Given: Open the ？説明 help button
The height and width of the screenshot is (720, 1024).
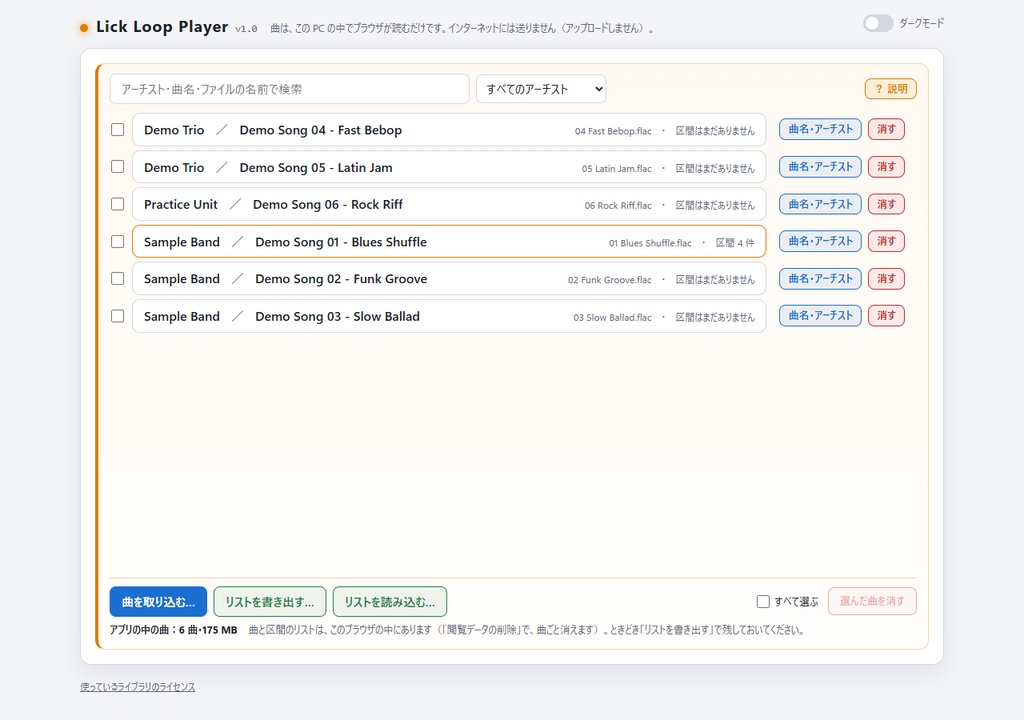Looking at the screenshot, I should point(891,89).
